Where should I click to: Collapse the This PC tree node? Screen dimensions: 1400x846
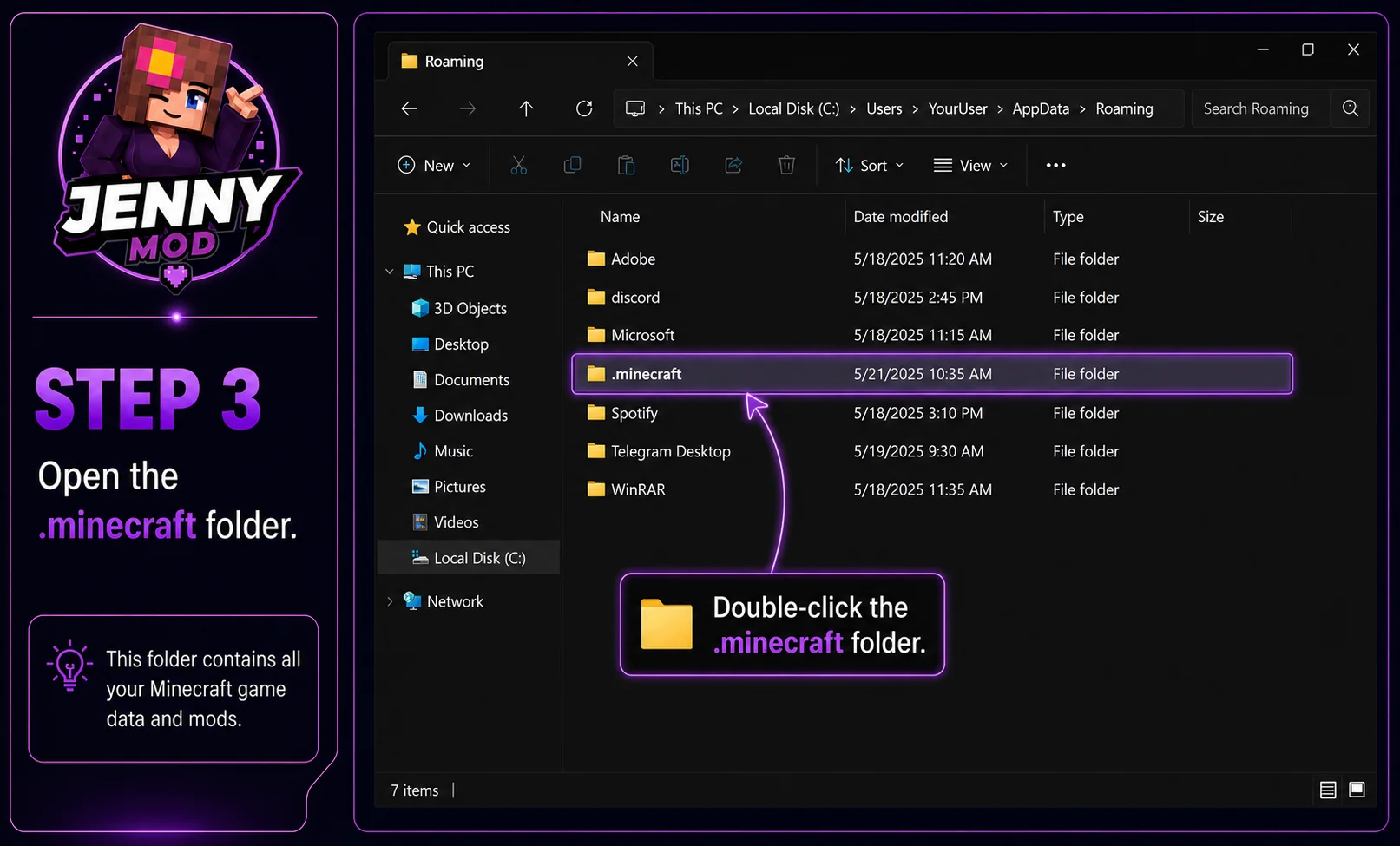[390, 272]
